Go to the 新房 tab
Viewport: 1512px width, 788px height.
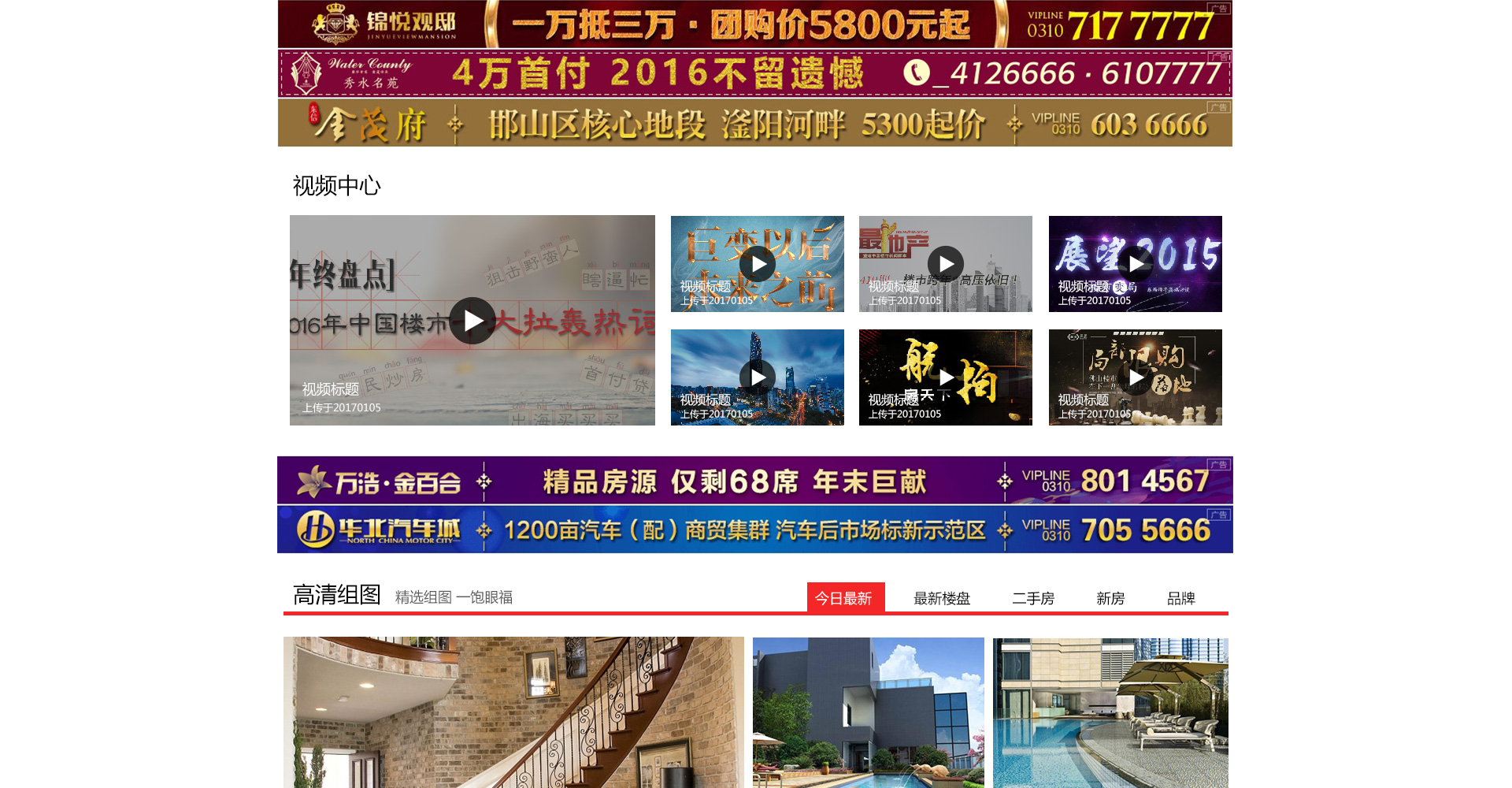[1110, 598]
